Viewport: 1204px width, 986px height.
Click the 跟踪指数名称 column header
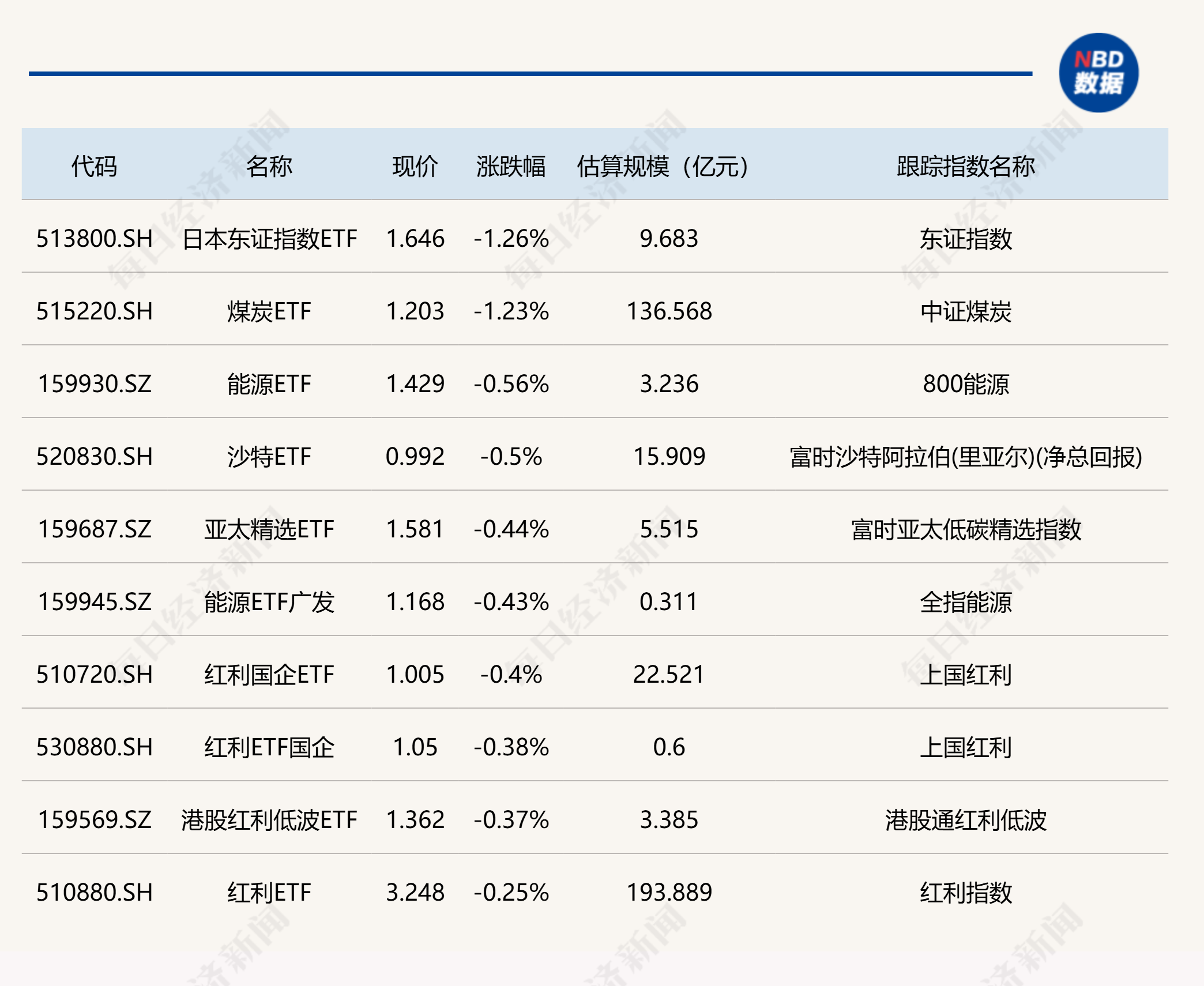[966, 166]
